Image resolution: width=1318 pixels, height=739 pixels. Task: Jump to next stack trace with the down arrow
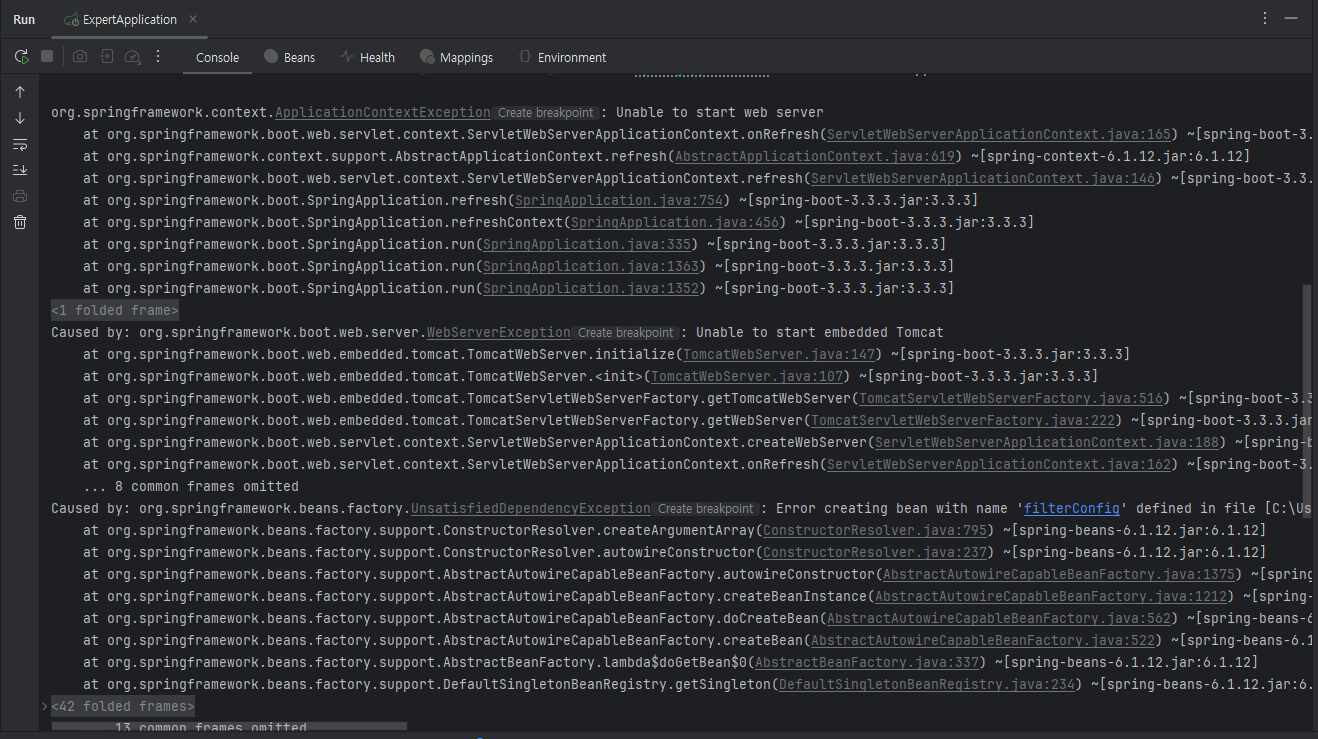coord(19,118)
